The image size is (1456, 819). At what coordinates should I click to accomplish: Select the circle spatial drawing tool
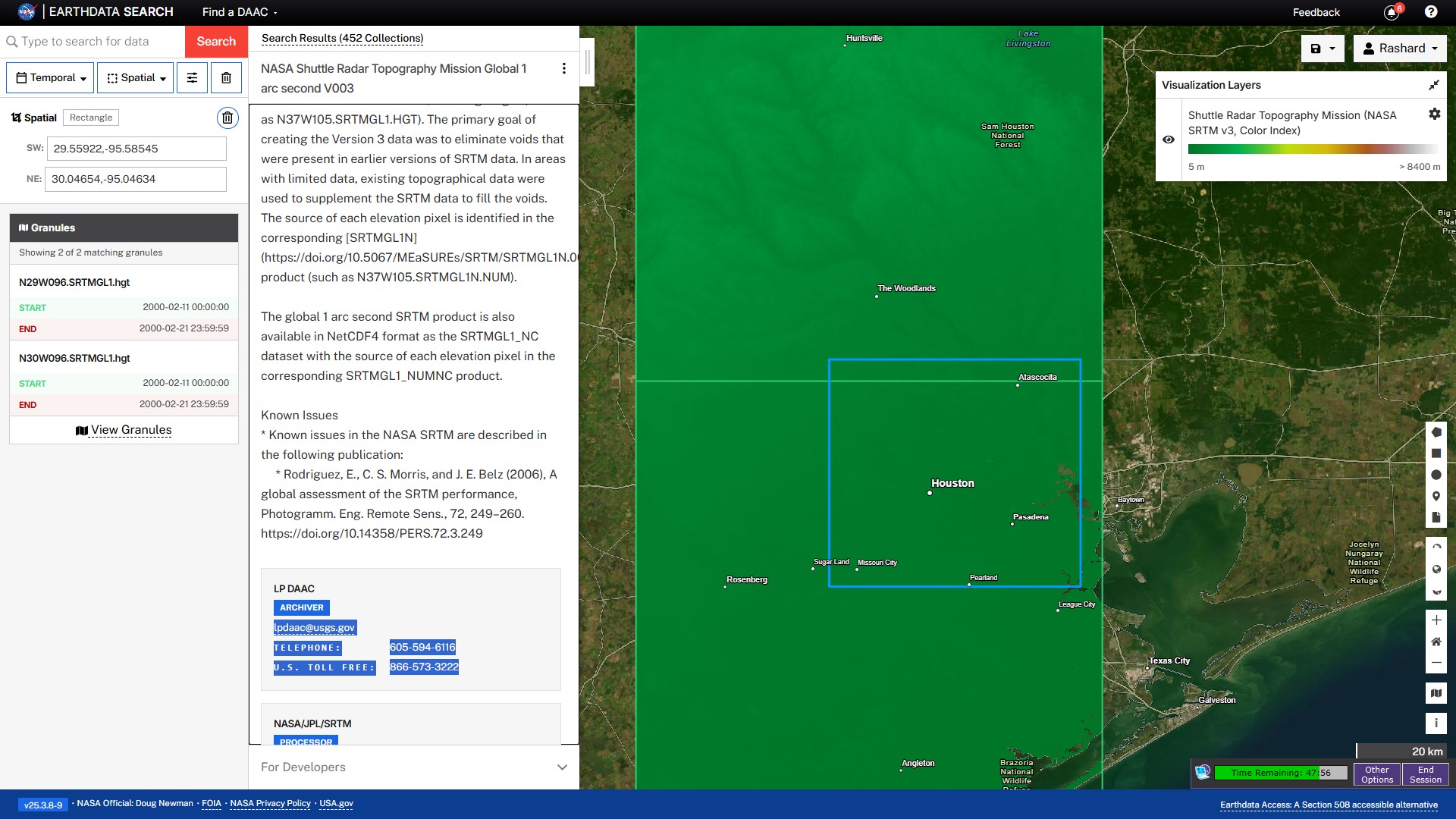[x=1436, y=475]
